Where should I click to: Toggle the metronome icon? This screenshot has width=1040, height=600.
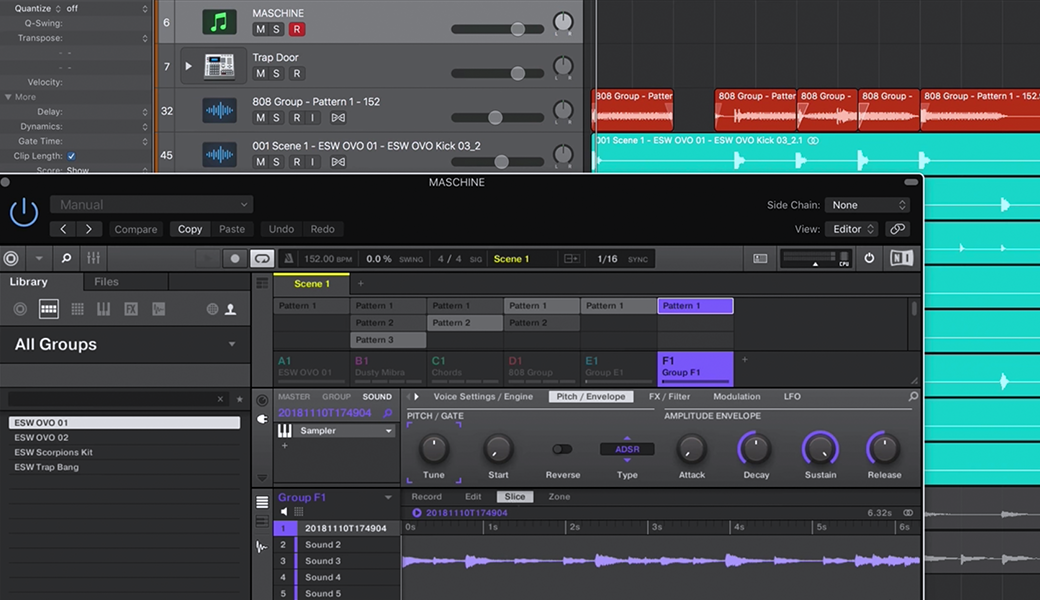[289, 259]
